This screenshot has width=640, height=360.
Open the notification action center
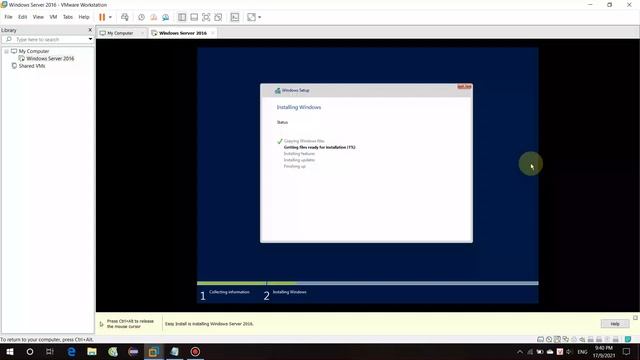click(x=627, y=351)
